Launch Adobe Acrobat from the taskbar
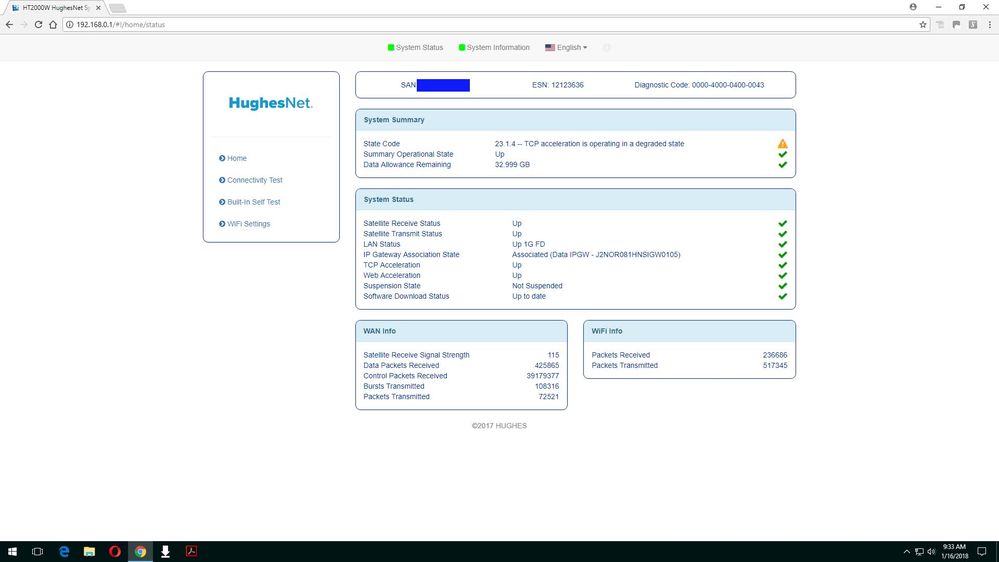This screenshot has width=999, height=562. point(190,551)
